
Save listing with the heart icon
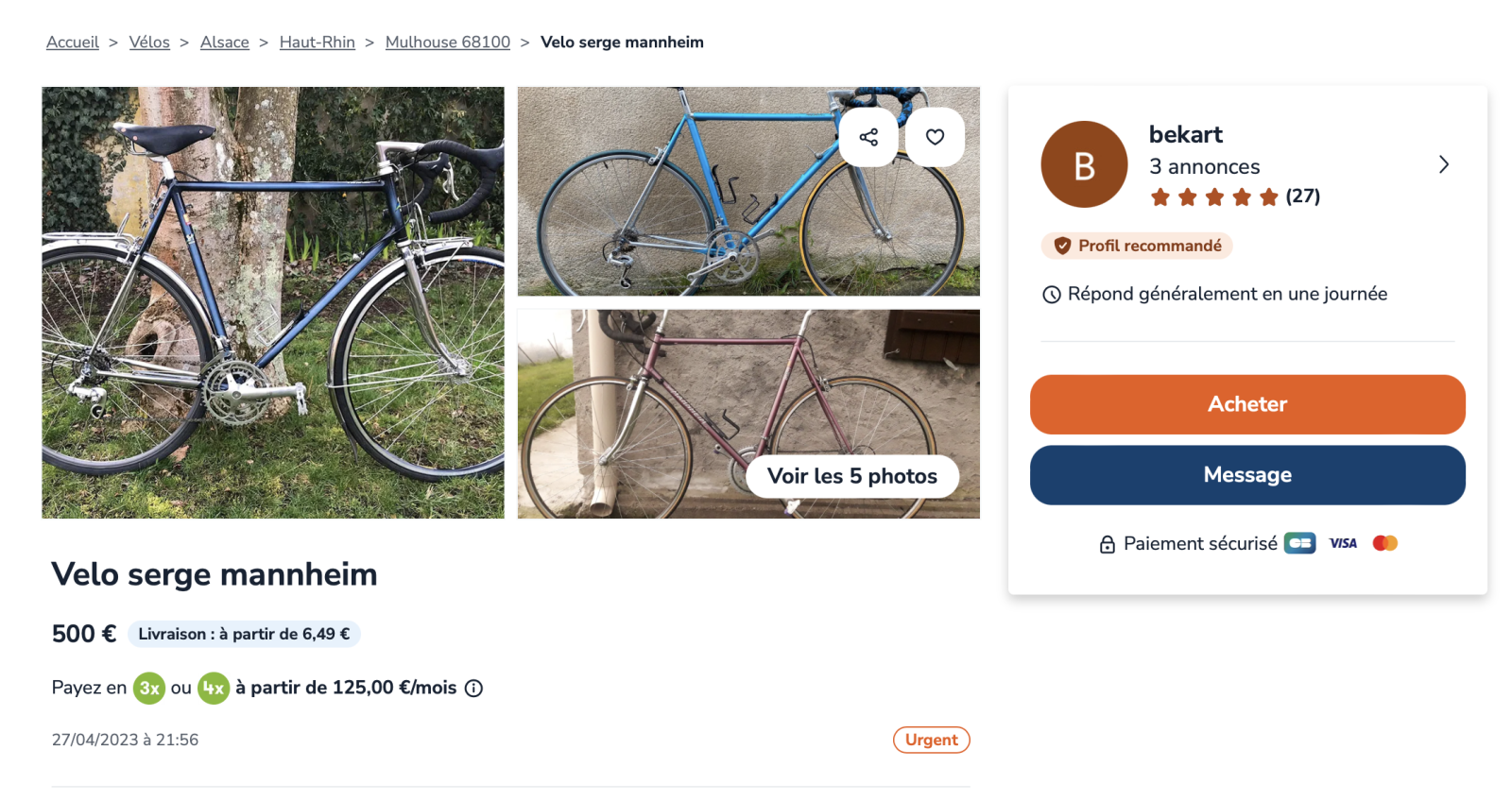tap(935, 137)
